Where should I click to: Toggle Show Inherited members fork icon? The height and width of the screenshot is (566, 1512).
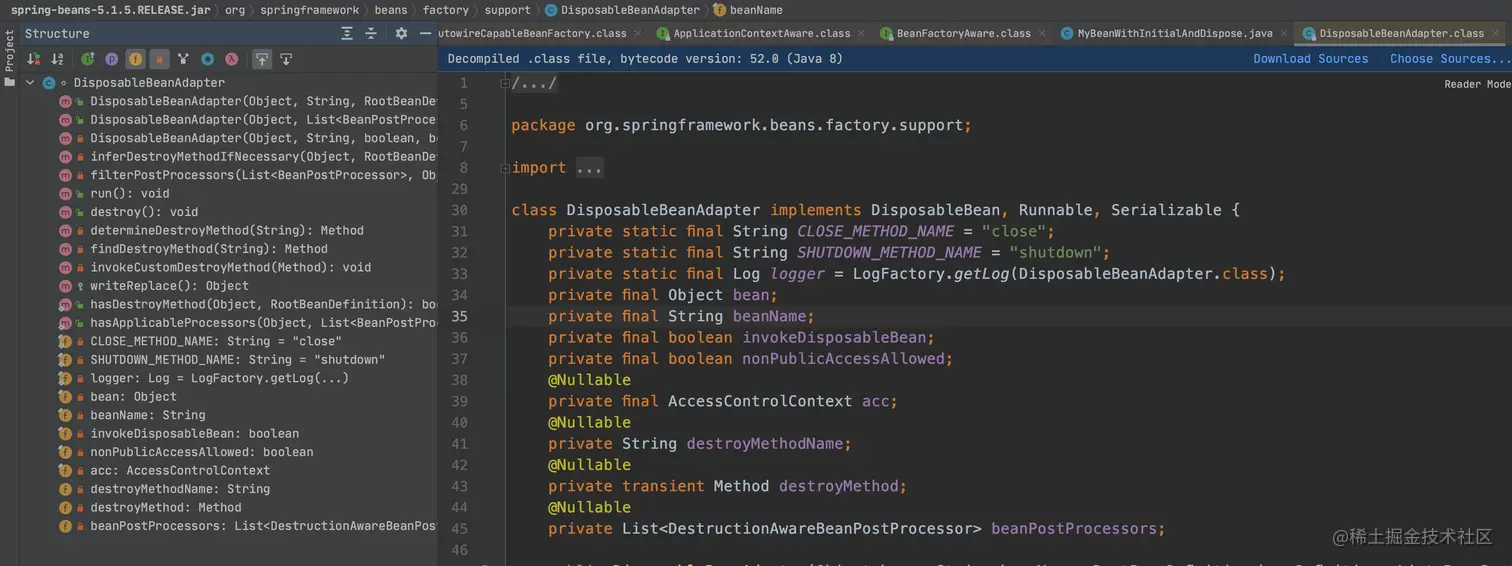coord(183,60)
